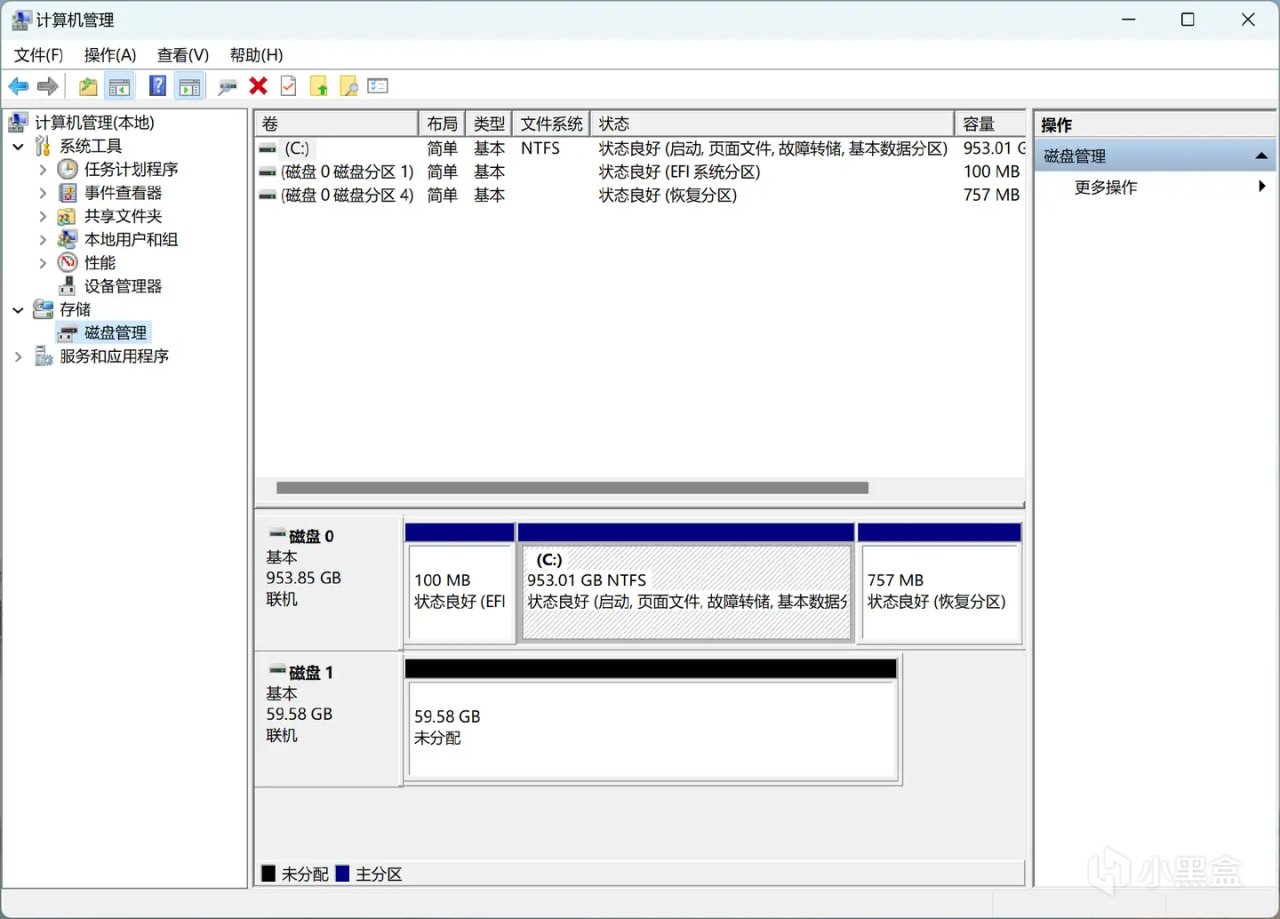
Task: Click the checklist settings toolbar icon
Action: [x=377, y=87]
